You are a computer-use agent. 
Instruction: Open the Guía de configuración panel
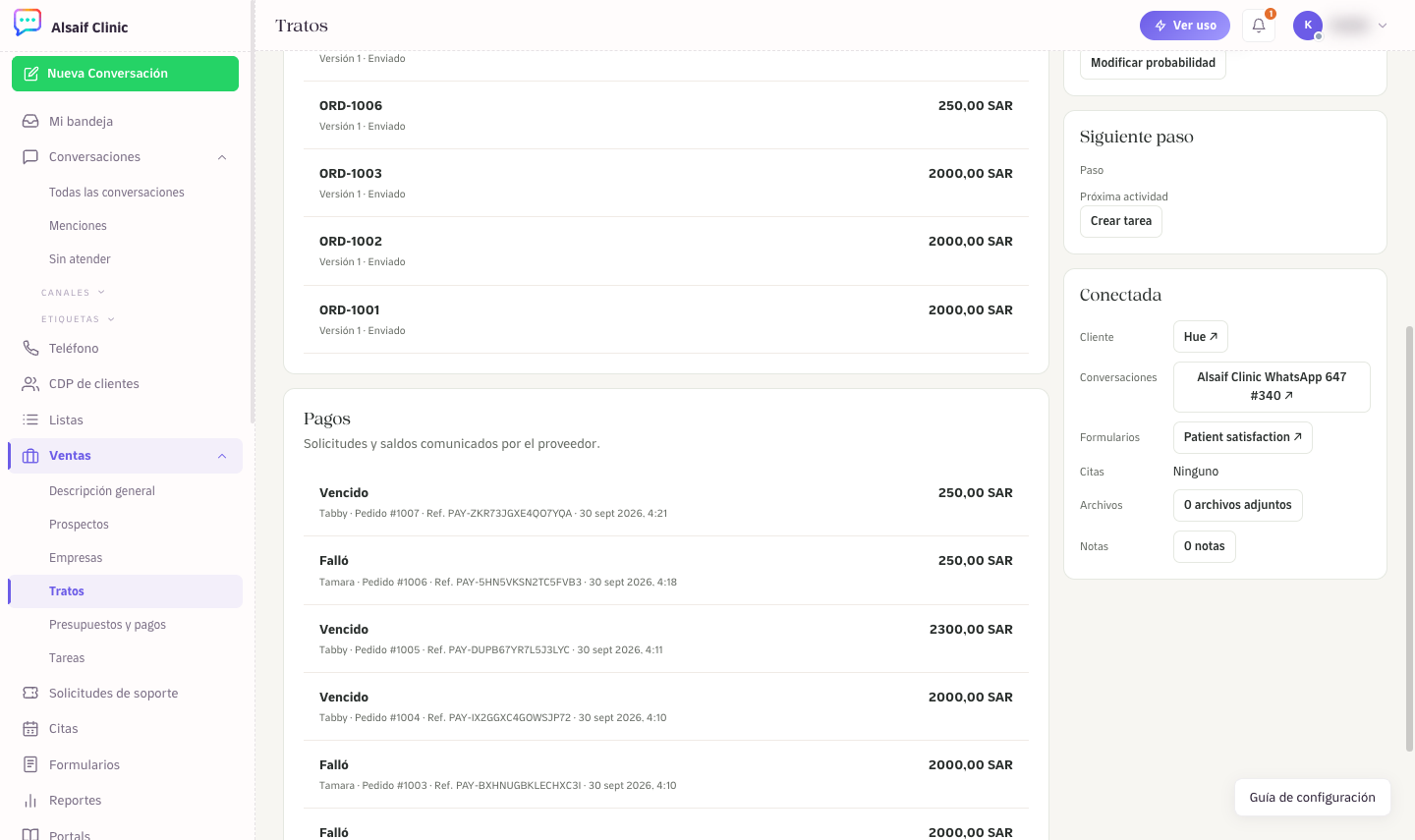click(x=1313, y=798)
